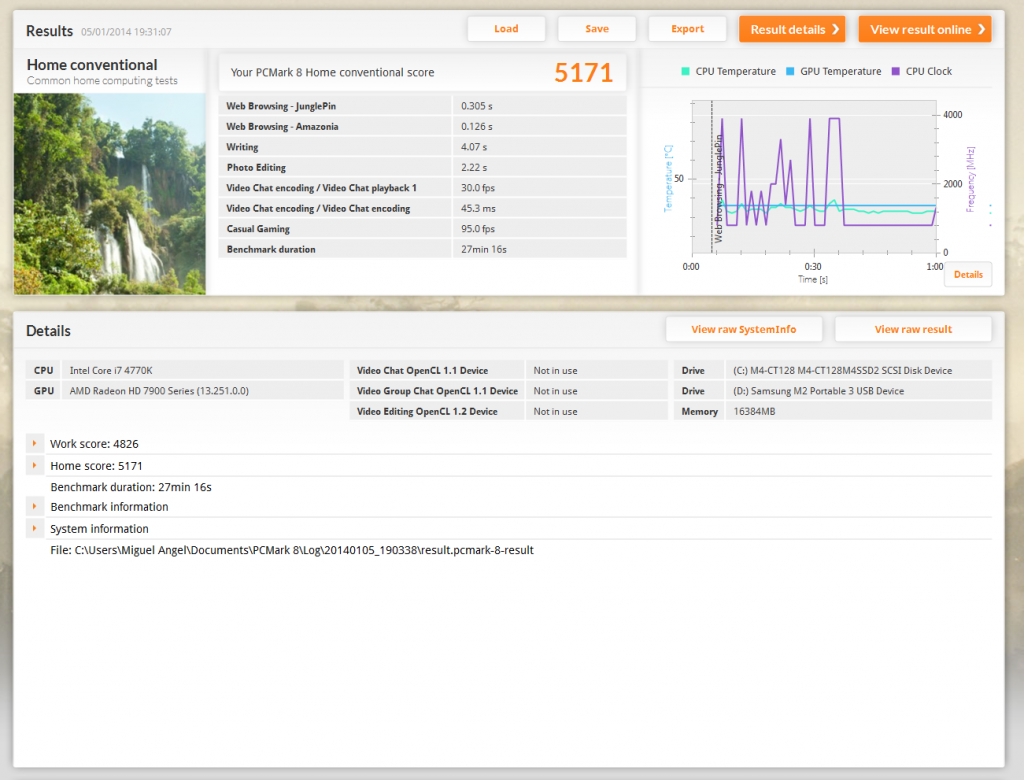Viewport: 1024px width, 780px height.
Task: Select the Casual Gaming row
Action: pyautogui.click(x=423, y=229)
